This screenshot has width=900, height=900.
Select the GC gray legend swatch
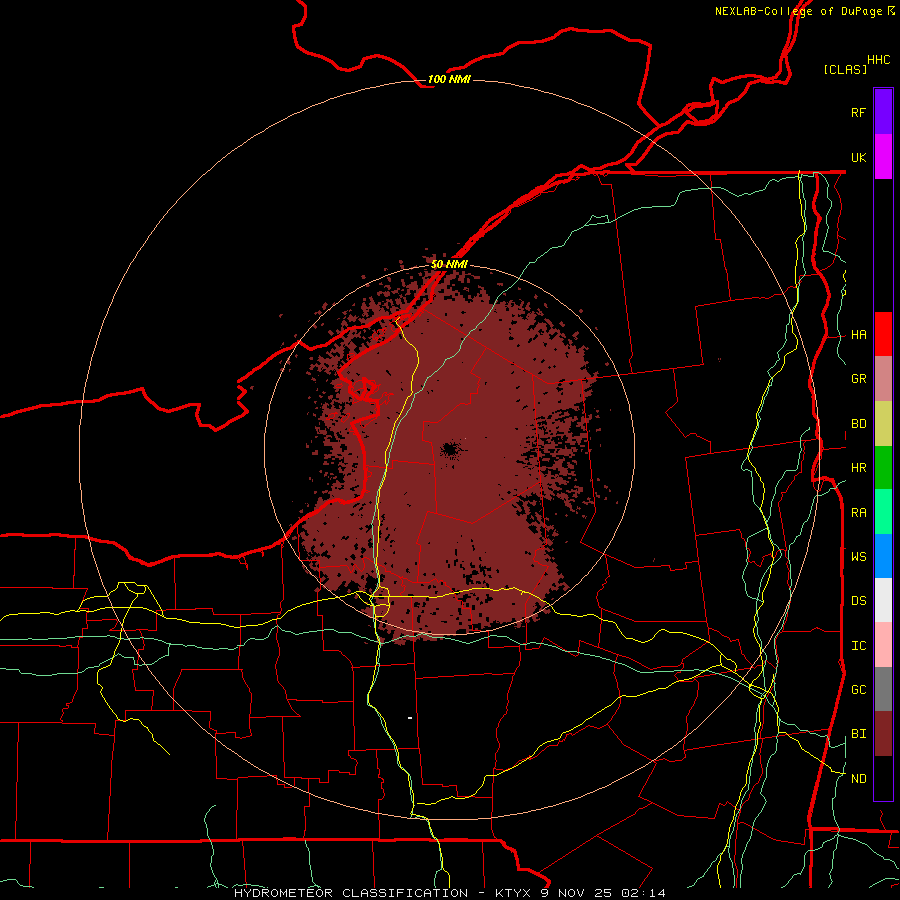pyautogui.click(x=883, y=689)
